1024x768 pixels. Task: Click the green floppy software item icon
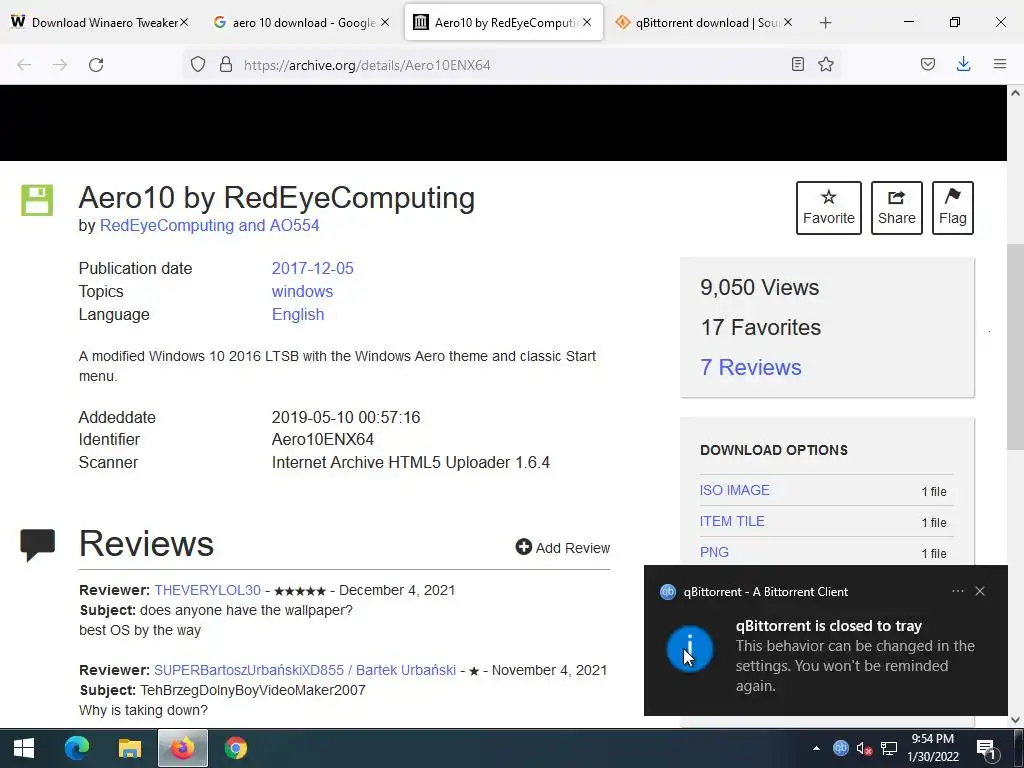tap(37, 200)
